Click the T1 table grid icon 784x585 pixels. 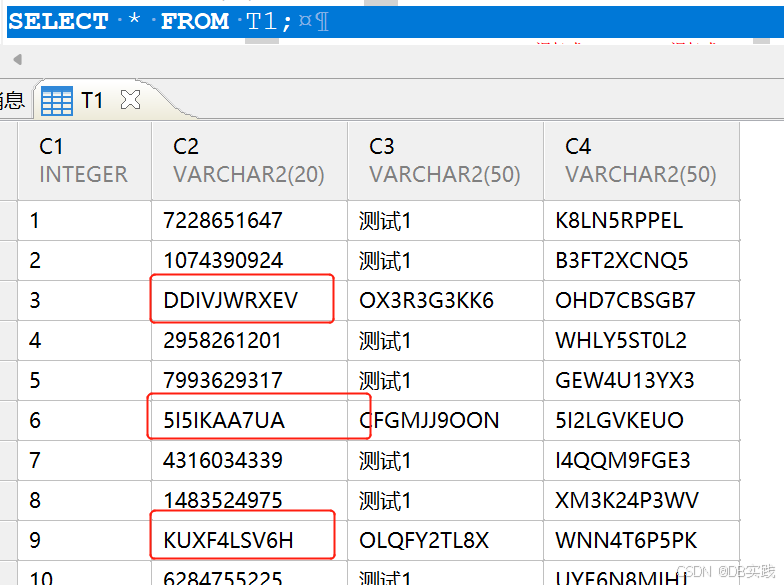tap(56, 100)
